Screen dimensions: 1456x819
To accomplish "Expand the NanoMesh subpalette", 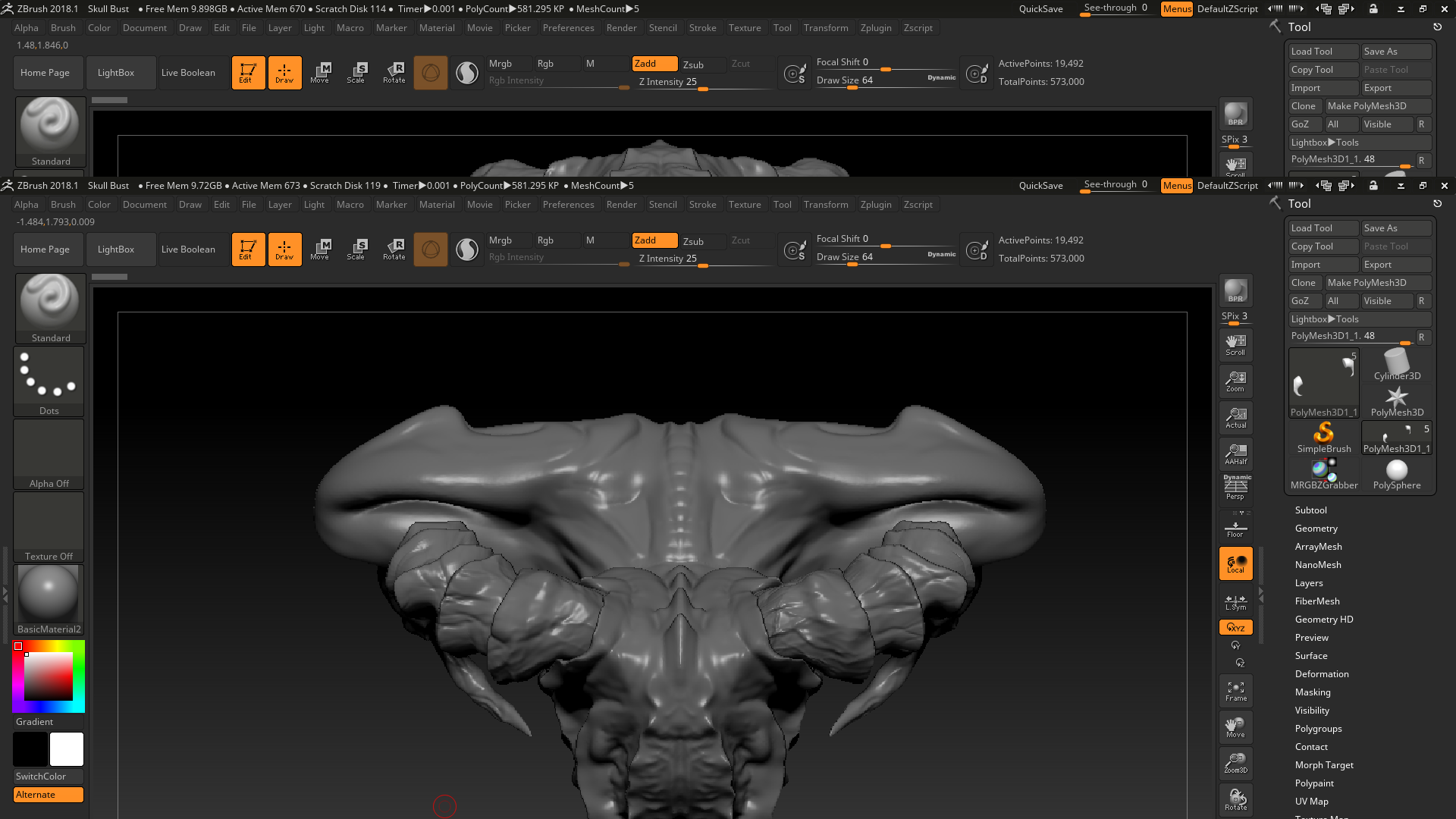I will pos(1318,565).
